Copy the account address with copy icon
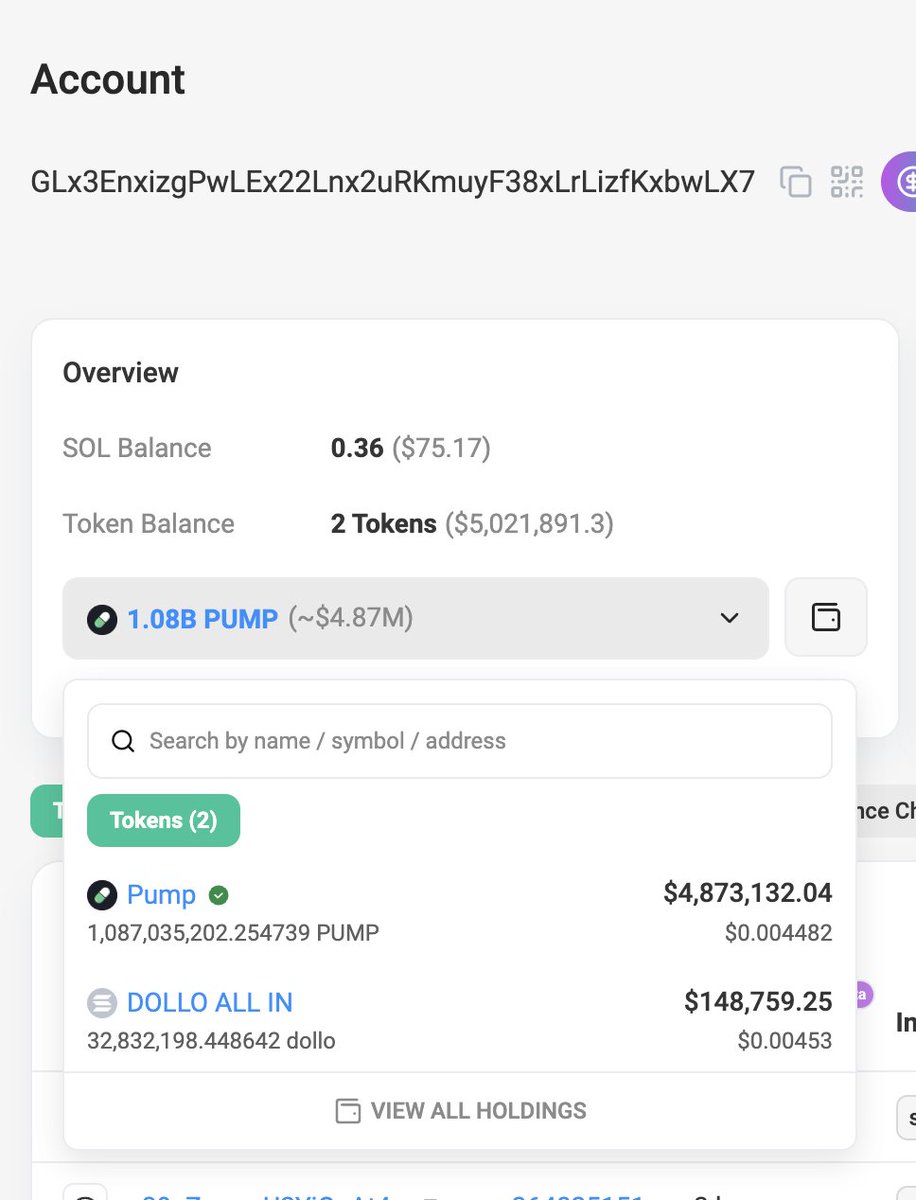Screen dimensions: 916x1200 point(795,181)
